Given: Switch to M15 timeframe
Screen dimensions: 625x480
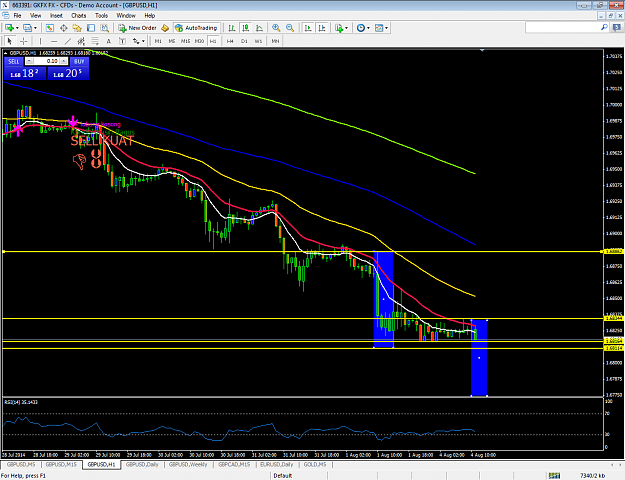Looking at the screenshot, I should (x=185, y=41).
